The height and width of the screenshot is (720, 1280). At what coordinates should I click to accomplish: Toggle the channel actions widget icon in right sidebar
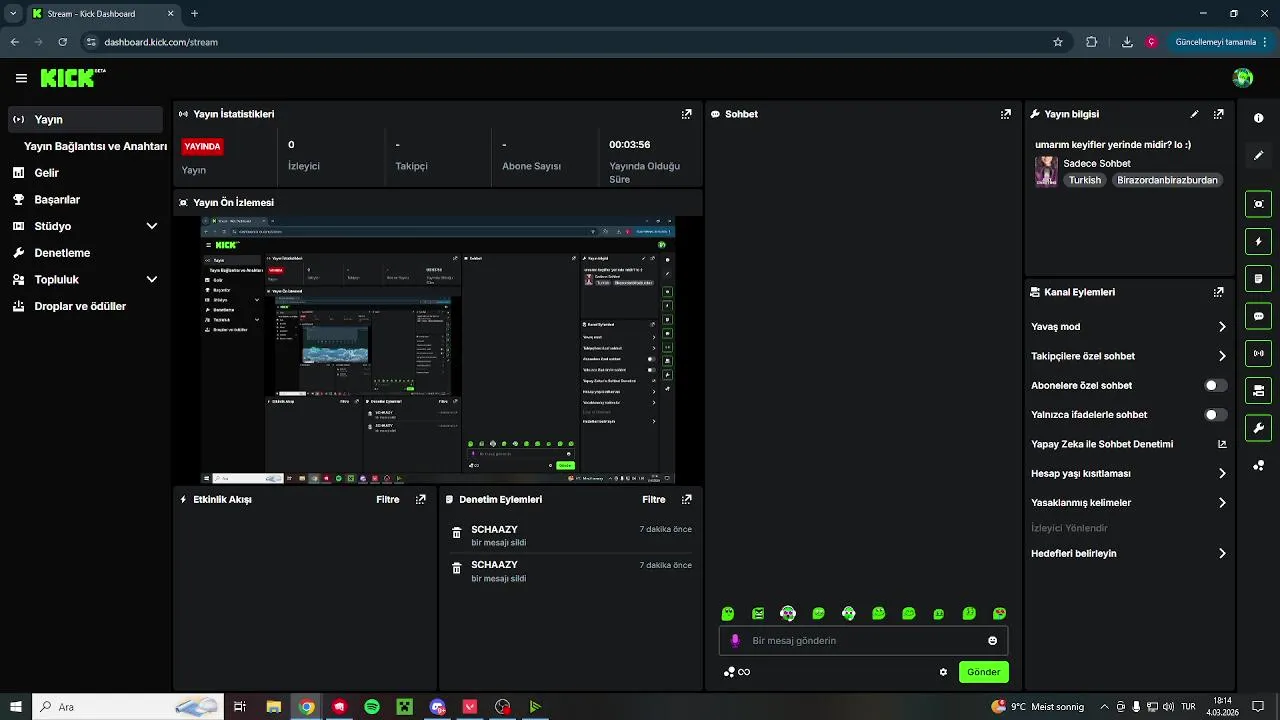coord(1258,390)
